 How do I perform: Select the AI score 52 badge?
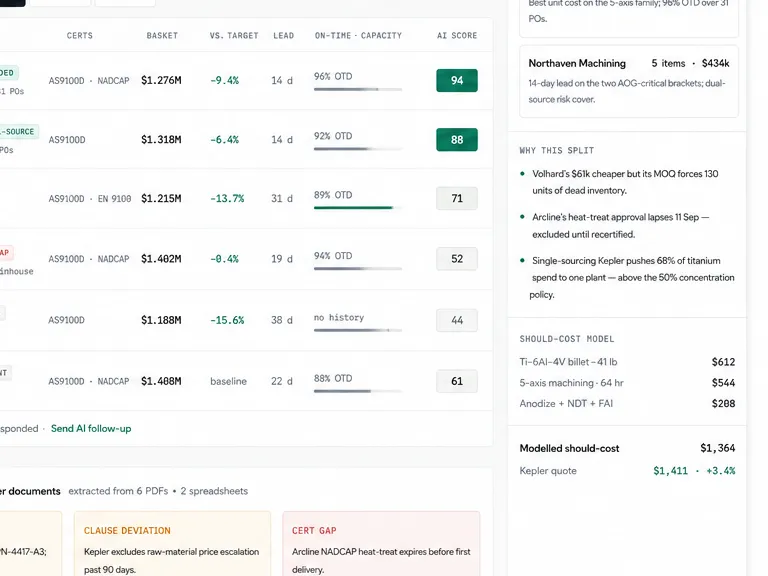[456, 259]
